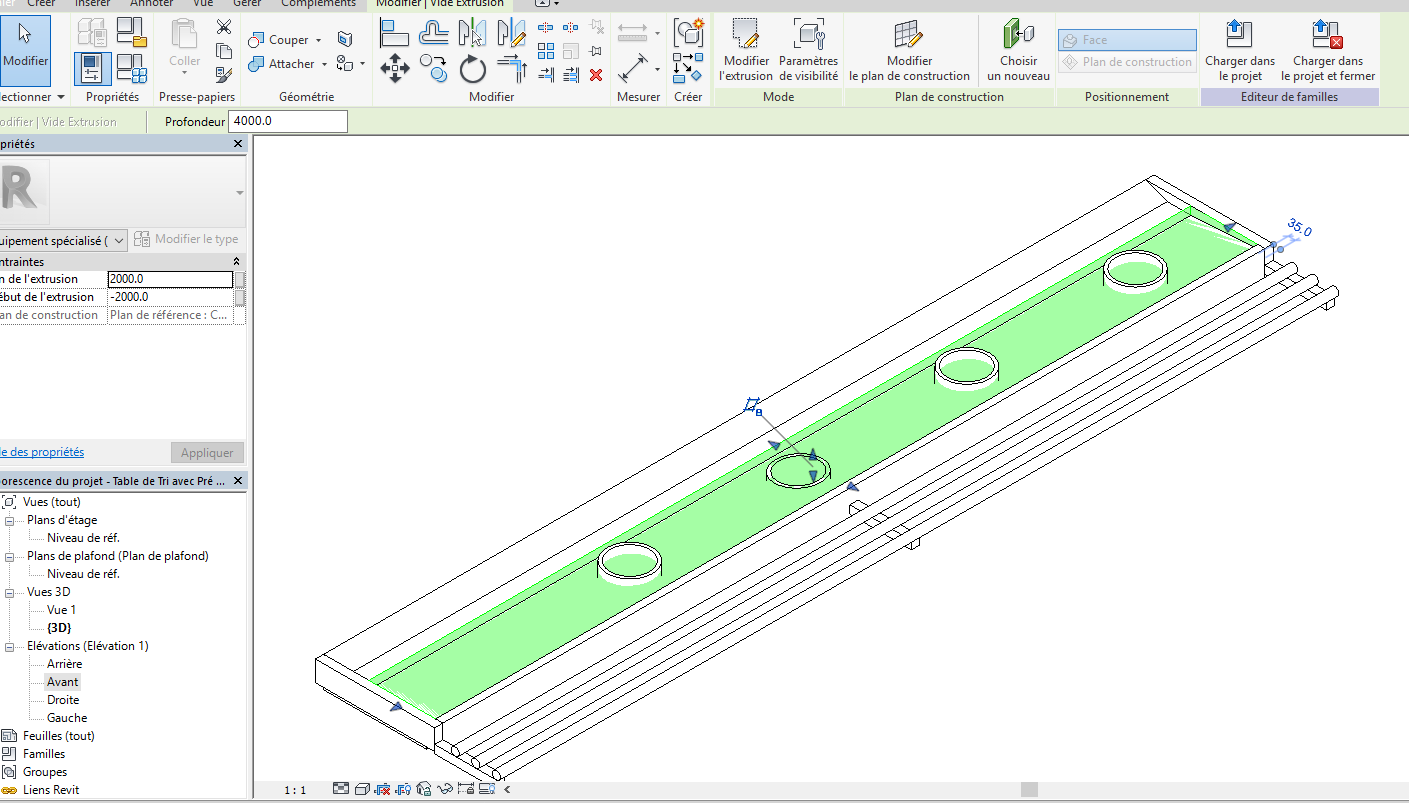The height and width of the screenshot is (803, 1409).
Task: Choose the Choisir un nouveau host tool
Action: pyautogui.click(x=1018, y=52)
